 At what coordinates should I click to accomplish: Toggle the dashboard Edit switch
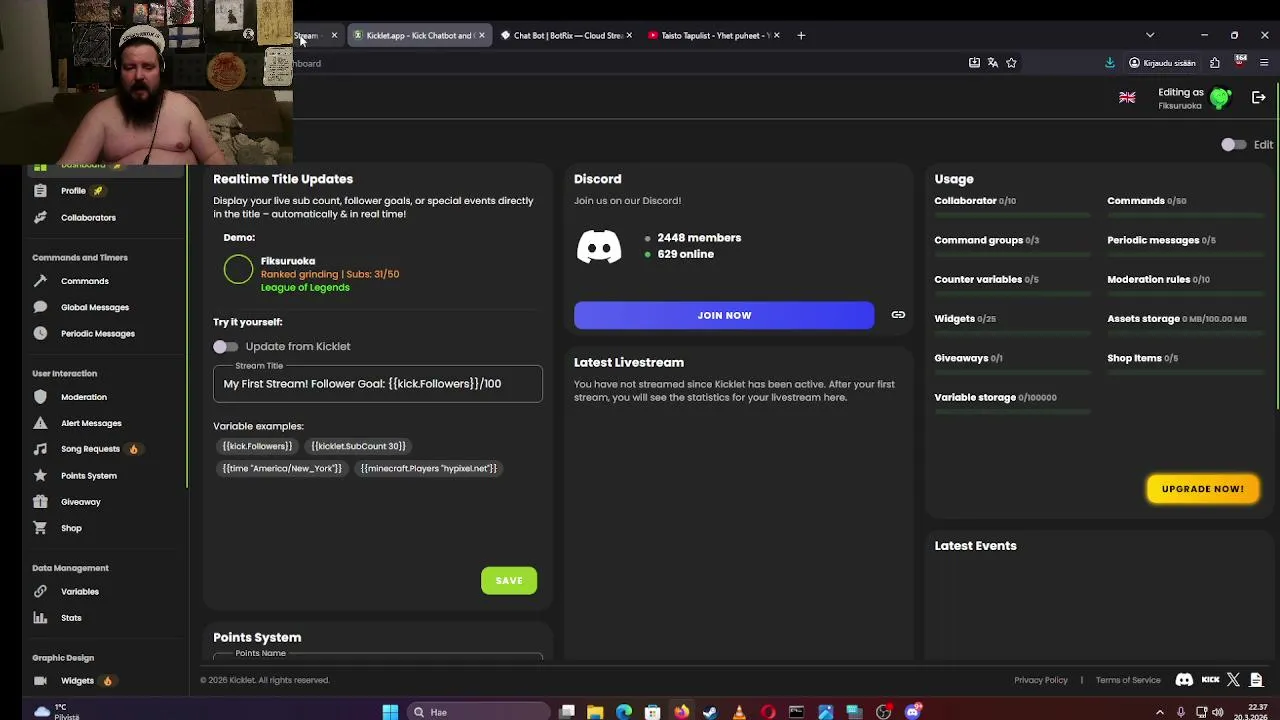pyautogui.click(x=1233, y=145)
